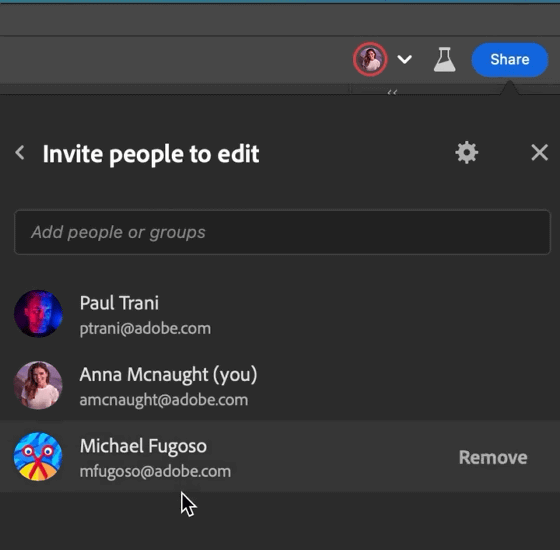The height and width of the screenshot is (550, 560).
Task: Expand the collaborator avatar dropdown chevron
Action: pyautogui.click(x=404, y=59)
